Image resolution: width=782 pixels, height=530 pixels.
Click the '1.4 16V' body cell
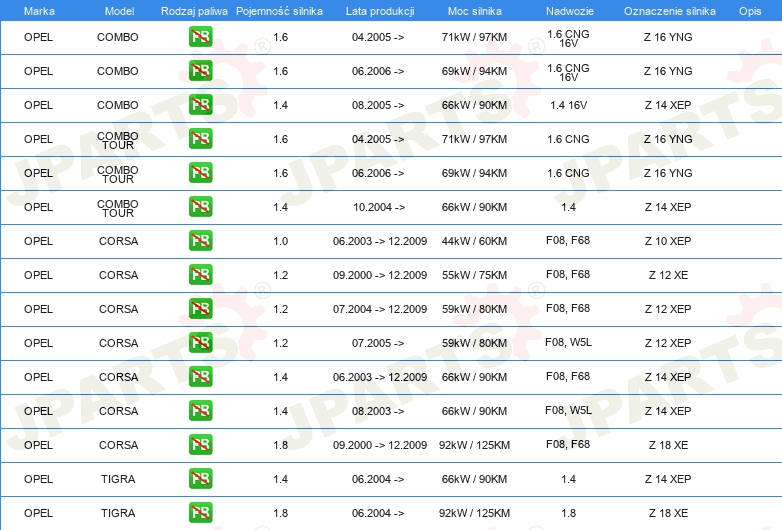point(569,105)
